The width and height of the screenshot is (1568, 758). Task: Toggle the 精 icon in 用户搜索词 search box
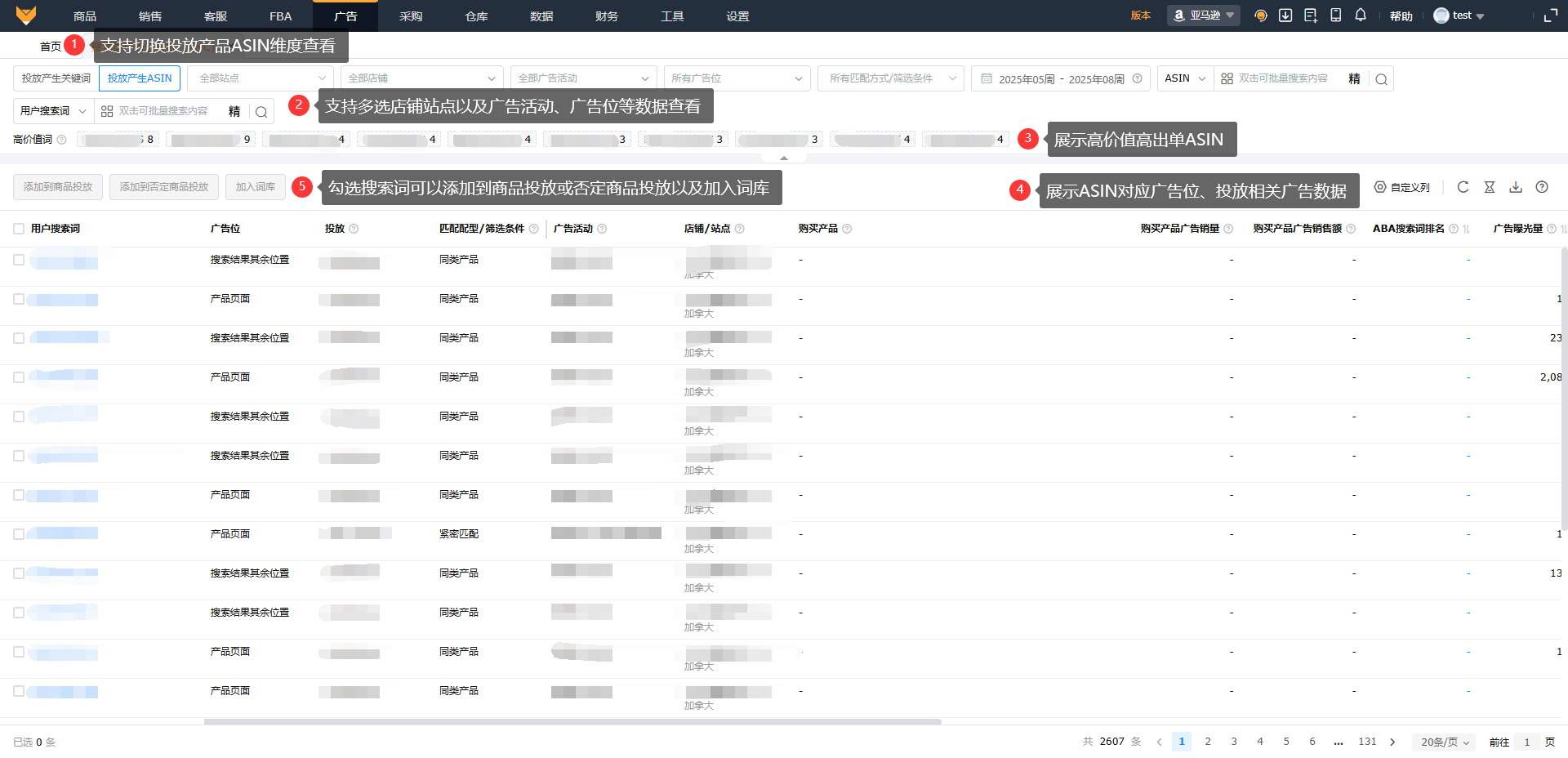tap(234, 111)
